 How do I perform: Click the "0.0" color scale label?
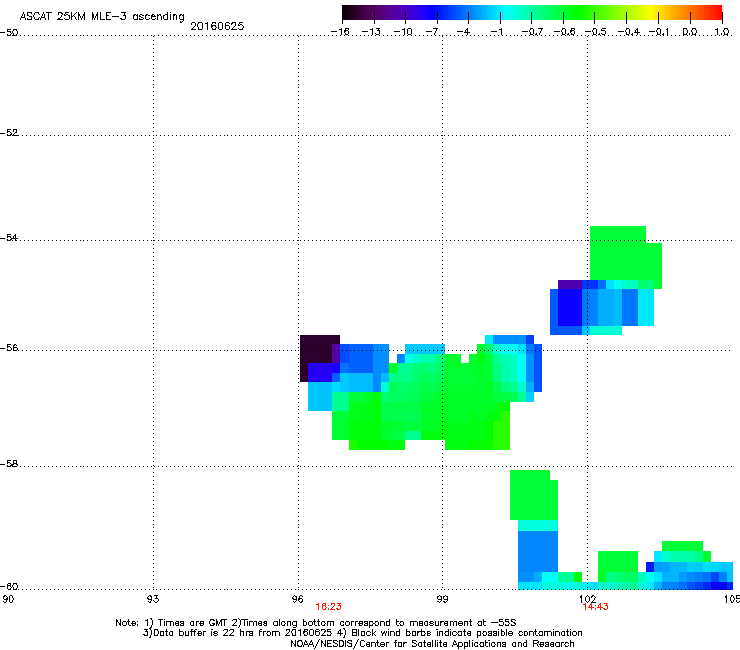click(690, 32)
